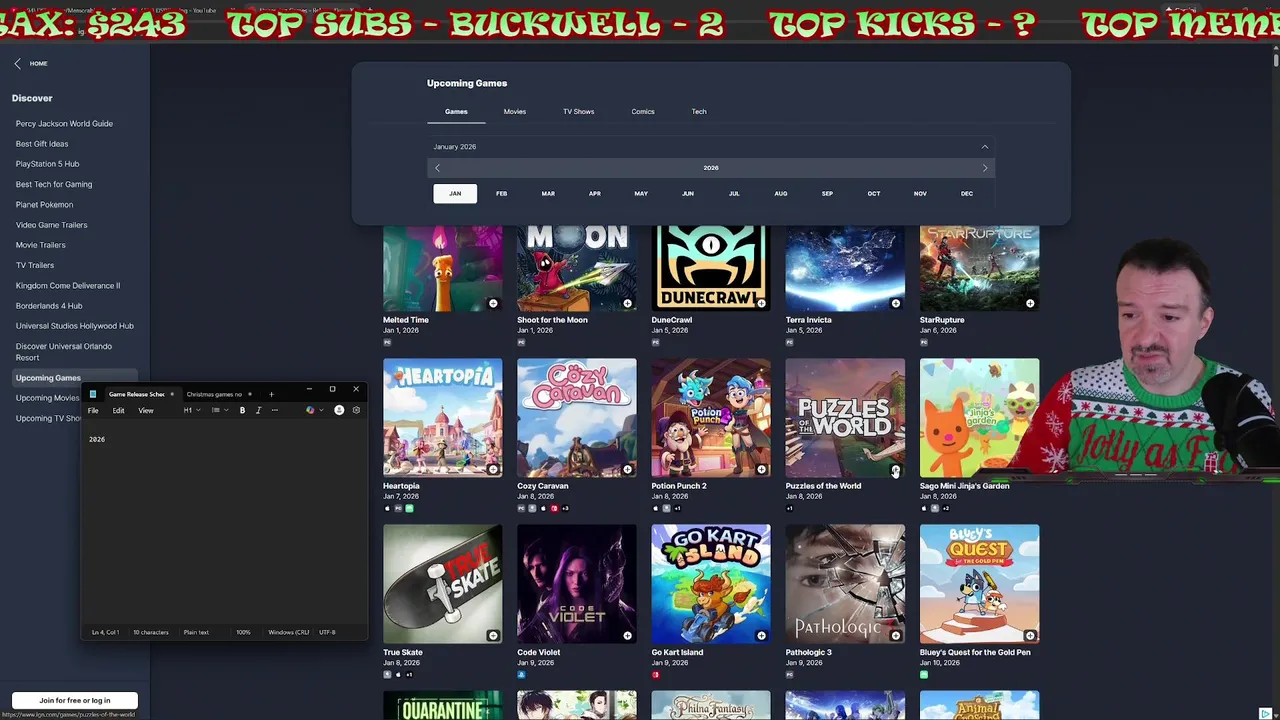Screen dimensions: 1280x720
Task: Click the Heartopia game title
Action: (401, 486)
